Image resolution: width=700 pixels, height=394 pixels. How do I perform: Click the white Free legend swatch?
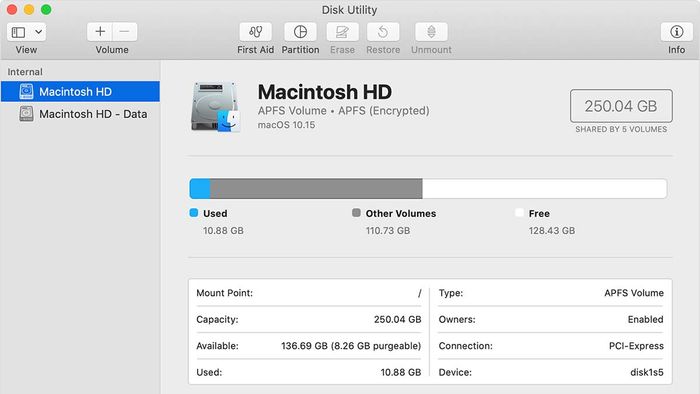point(519,213)
